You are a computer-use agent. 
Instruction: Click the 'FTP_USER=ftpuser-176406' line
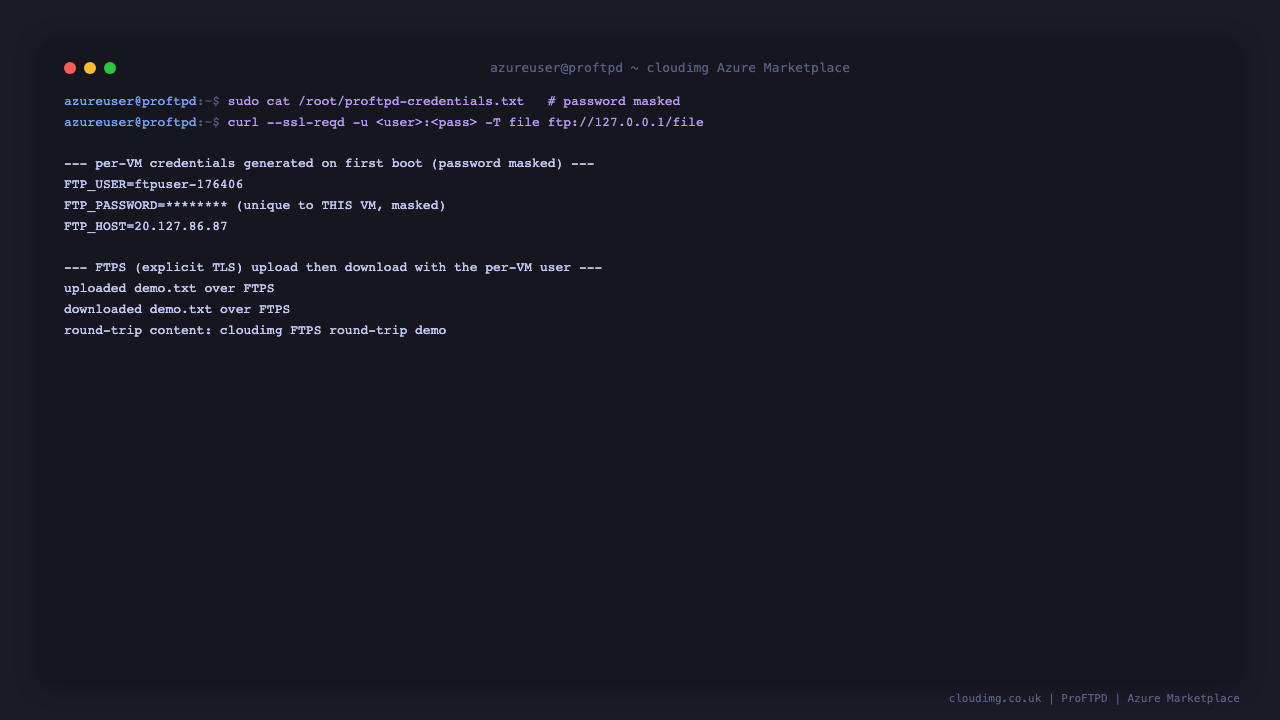154,185
